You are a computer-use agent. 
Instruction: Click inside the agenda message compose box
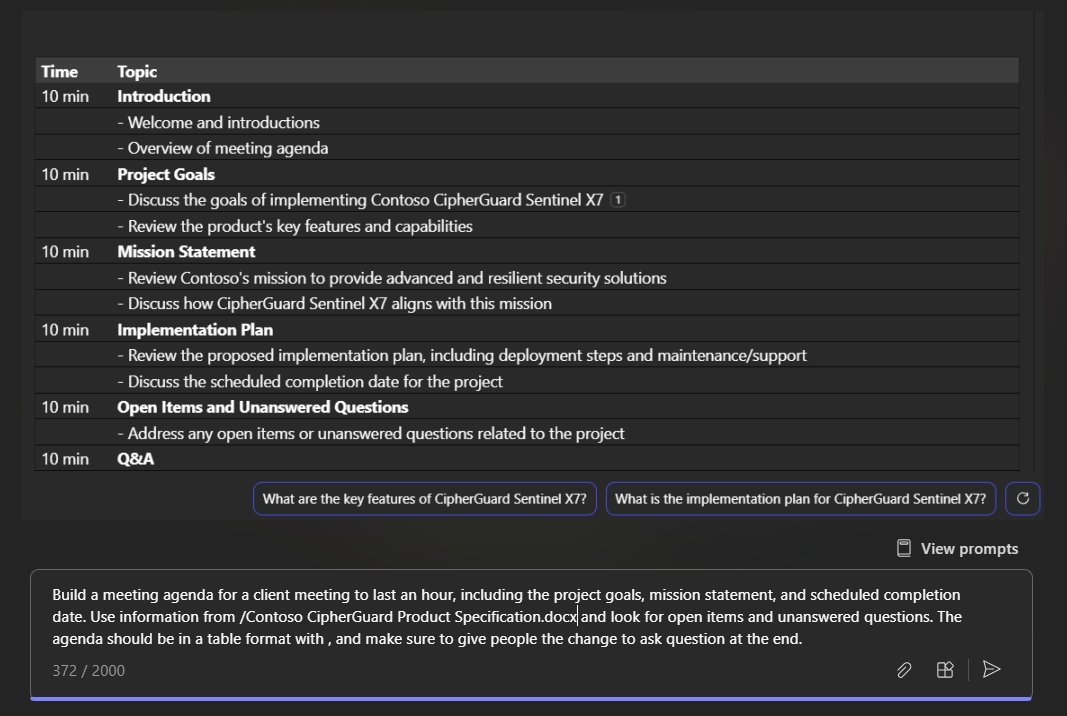[500, 616]
